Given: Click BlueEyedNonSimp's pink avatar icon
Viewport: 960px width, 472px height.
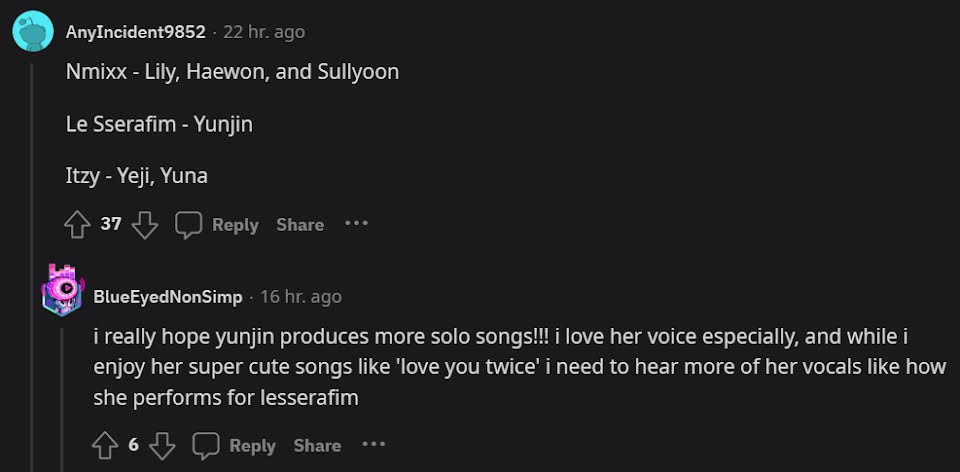Looking at the screenshot, I should tap(62, 291).
